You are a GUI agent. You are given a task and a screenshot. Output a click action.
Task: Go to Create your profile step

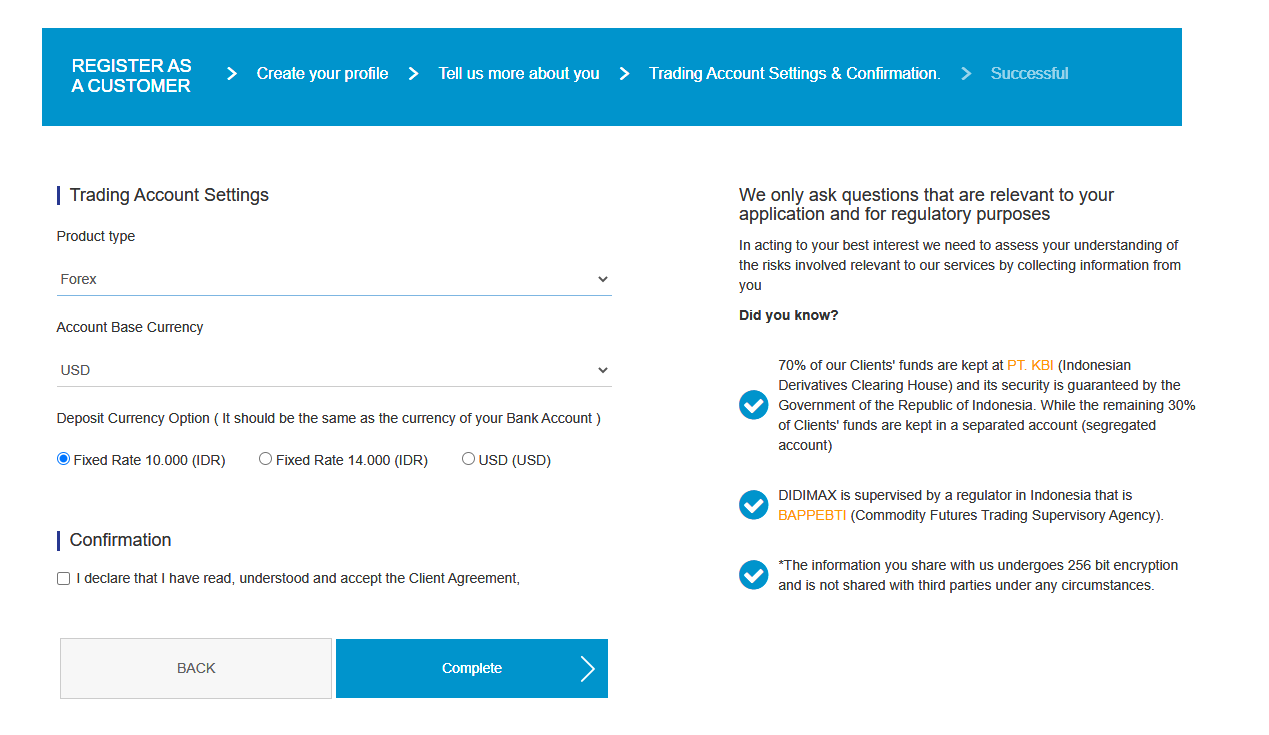tap(322, 73)
